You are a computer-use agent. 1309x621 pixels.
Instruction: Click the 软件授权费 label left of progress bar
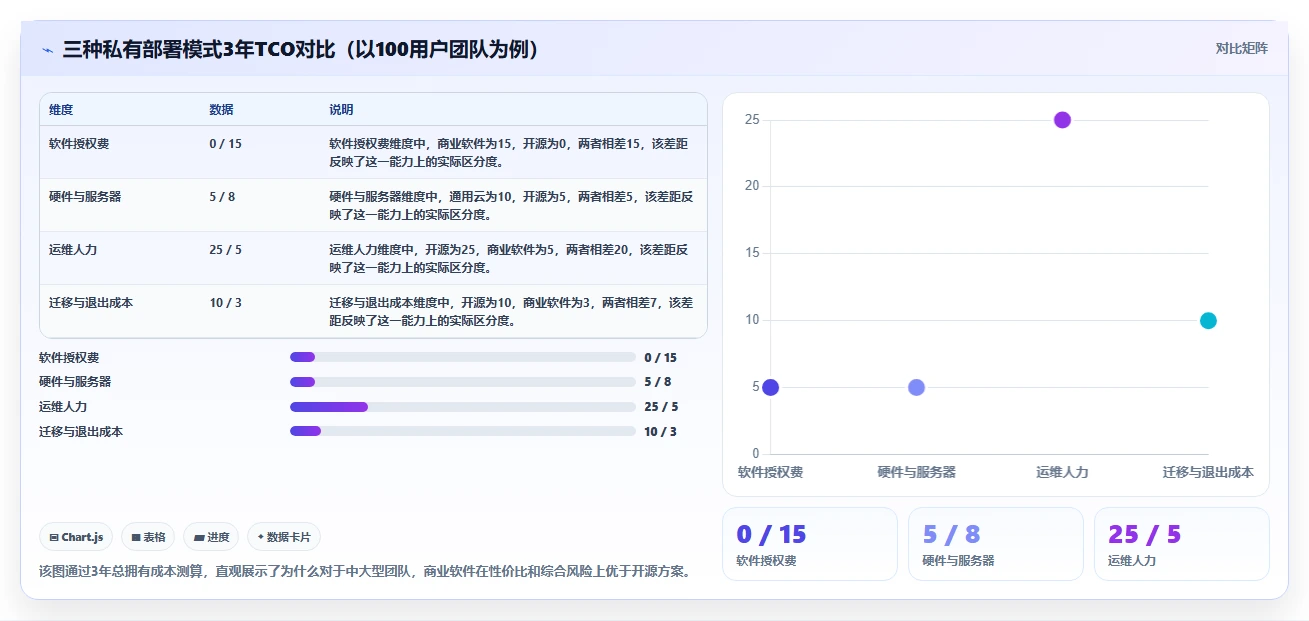[69, 357]
